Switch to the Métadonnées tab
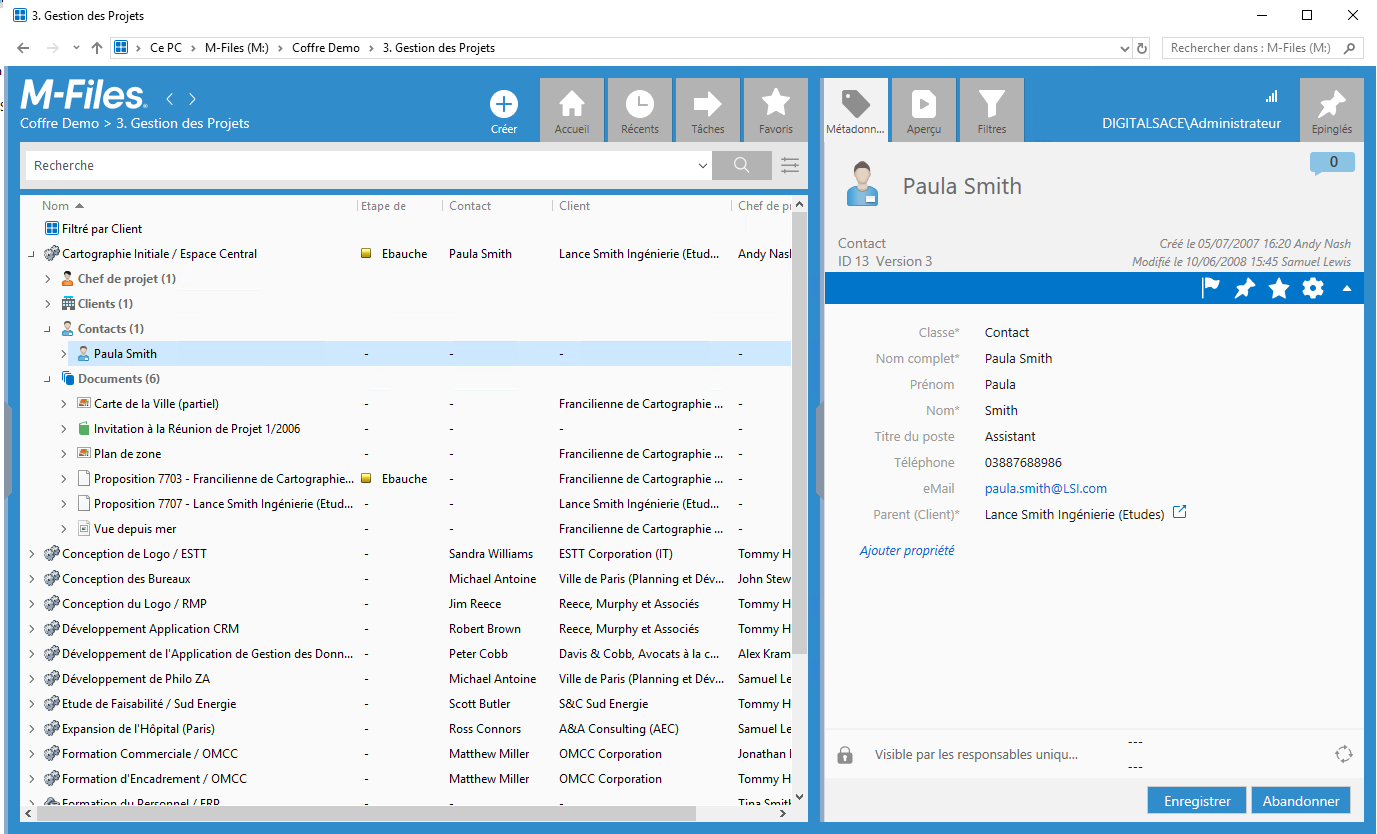Screen dimensions: 1377x834 (855, 110)
